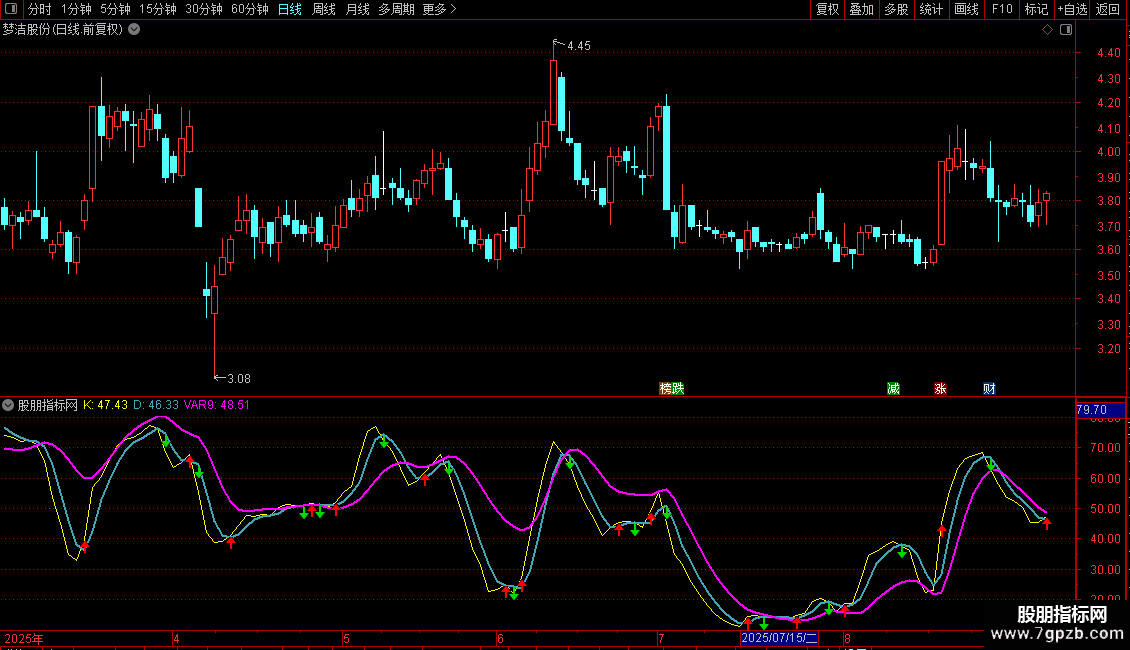The height and width of the screenshot is (650, 1130).
Task: Expand the 梦洁股份 chart title dropdown
Action: pyautogui.click(x=134, y=29)
